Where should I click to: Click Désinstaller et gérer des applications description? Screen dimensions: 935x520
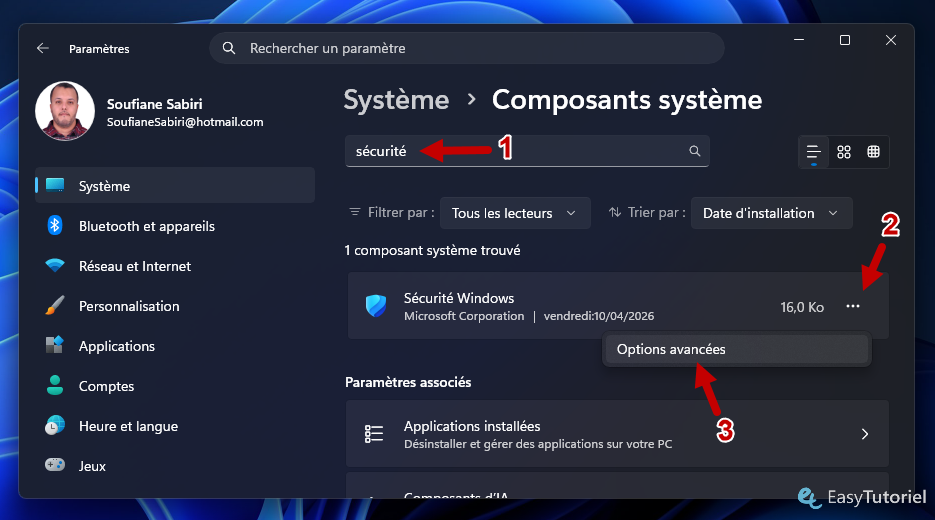coord(538,444)
